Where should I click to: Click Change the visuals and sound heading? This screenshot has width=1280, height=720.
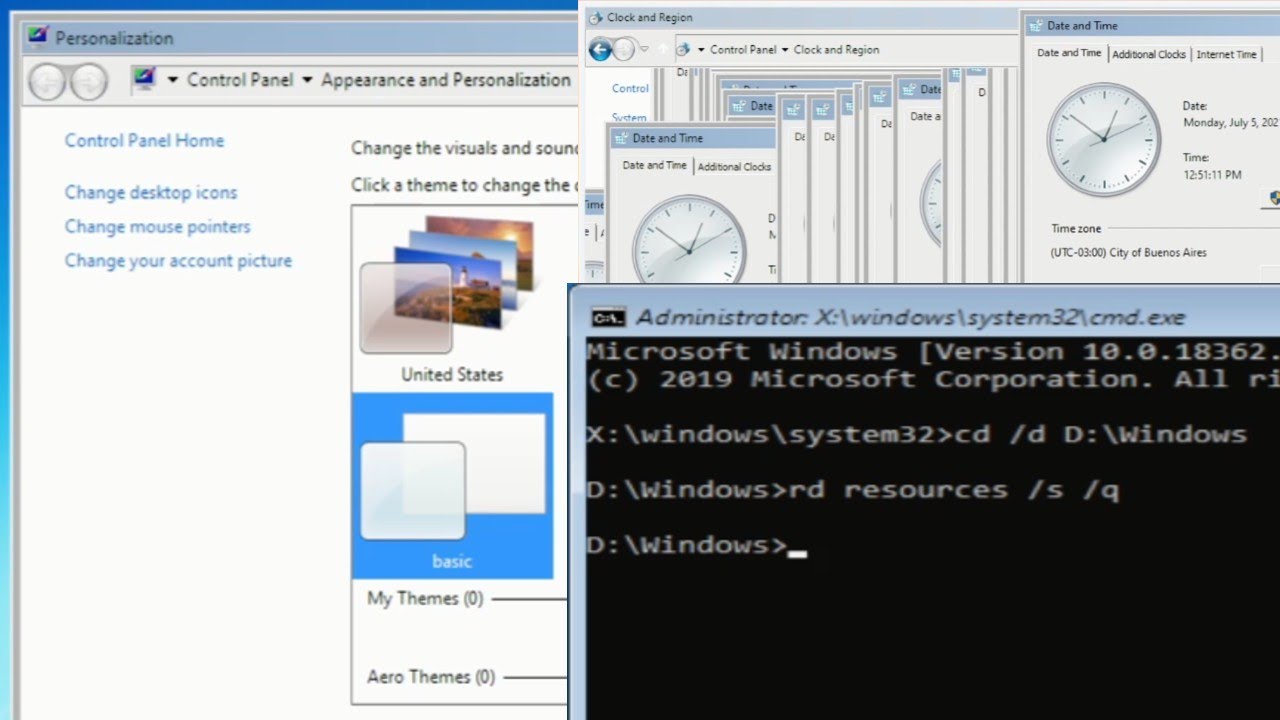[465, 148]
